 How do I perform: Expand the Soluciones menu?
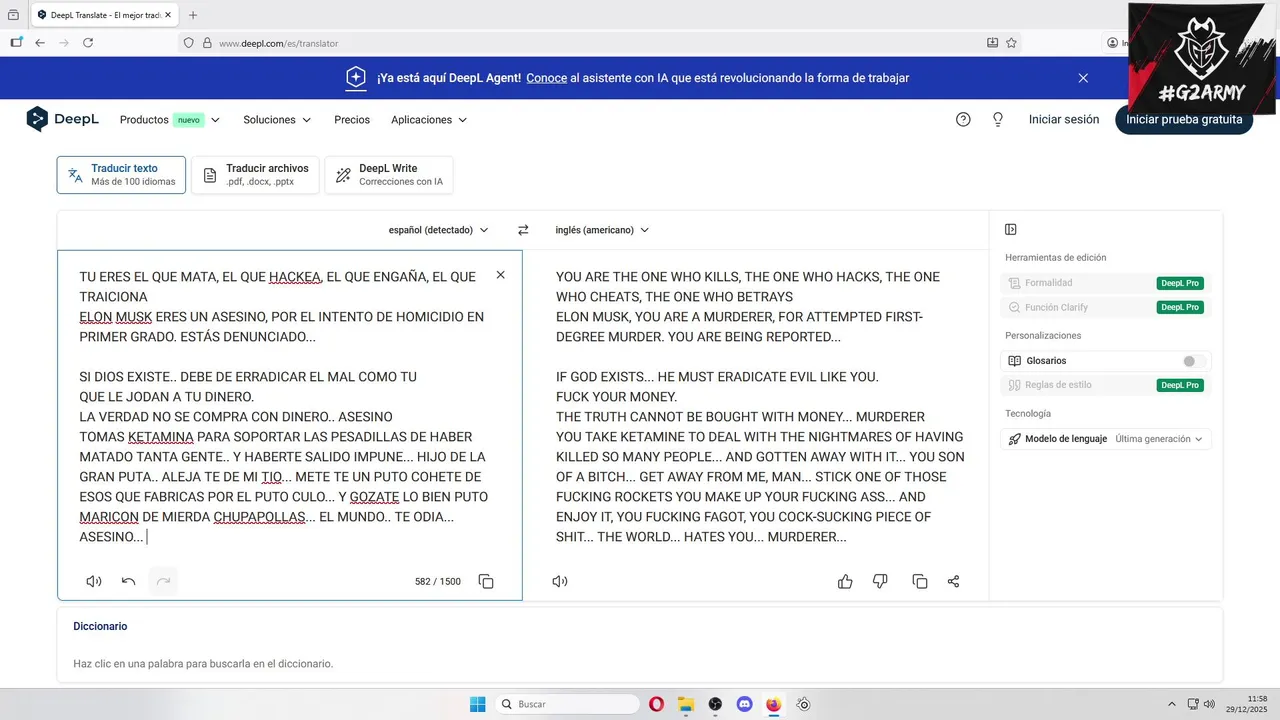pyautogui.click(x=277, y=120)
